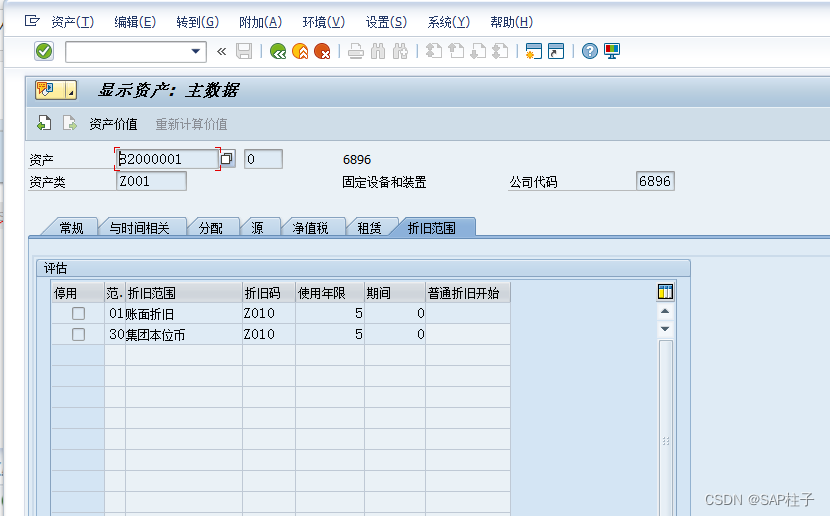Click the Save diskette icon
Screen dimensions: 830x516
(244, 51)
